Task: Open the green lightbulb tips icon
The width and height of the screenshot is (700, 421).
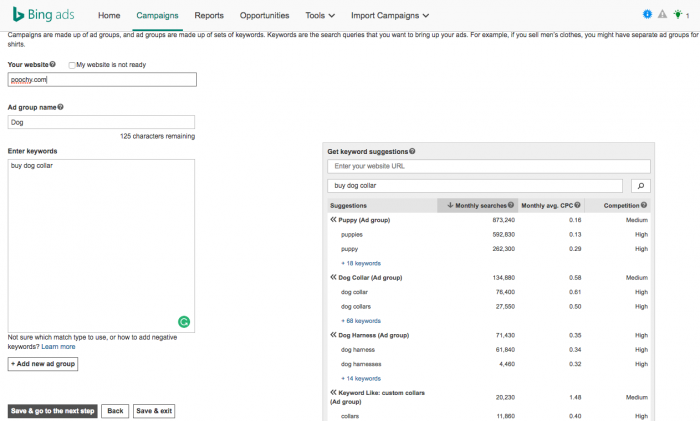Action: coord(677,15)
